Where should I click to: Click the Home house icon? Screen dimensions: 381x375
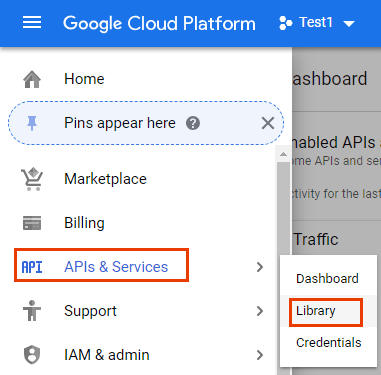click(32, 79)
